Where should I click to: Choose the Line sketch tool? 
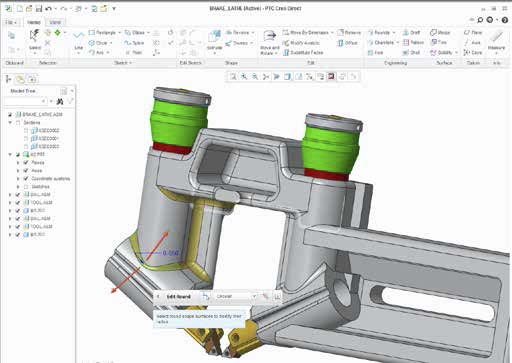pyautogui.click(x=79, y=41)
